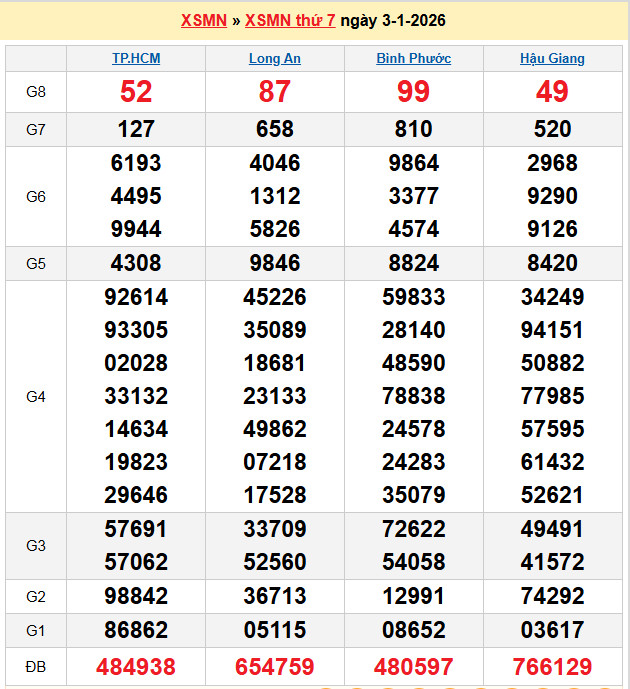Click the G8 result 87 for Long An

coord(274,92)
